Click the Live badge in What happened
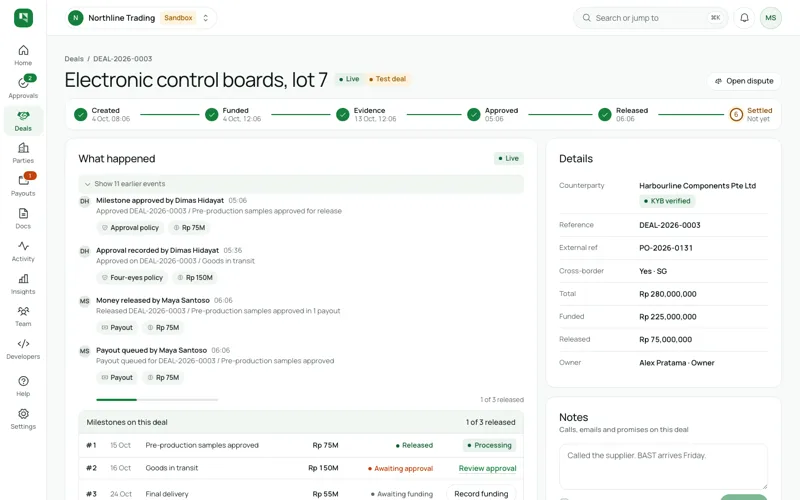 (x=508, y=159)
